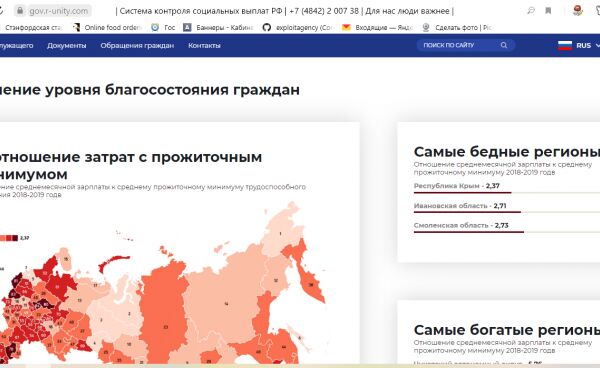Click the Смоленская область progress bar
This screenshot has width=600, height=368.
(507, 232)
